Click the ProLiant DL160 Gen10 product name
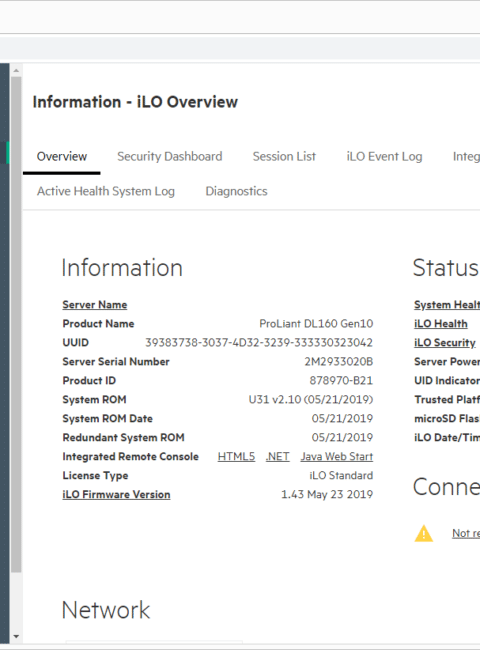The width and height of the screenshot is (480, 650). click(x=316, y=324)
